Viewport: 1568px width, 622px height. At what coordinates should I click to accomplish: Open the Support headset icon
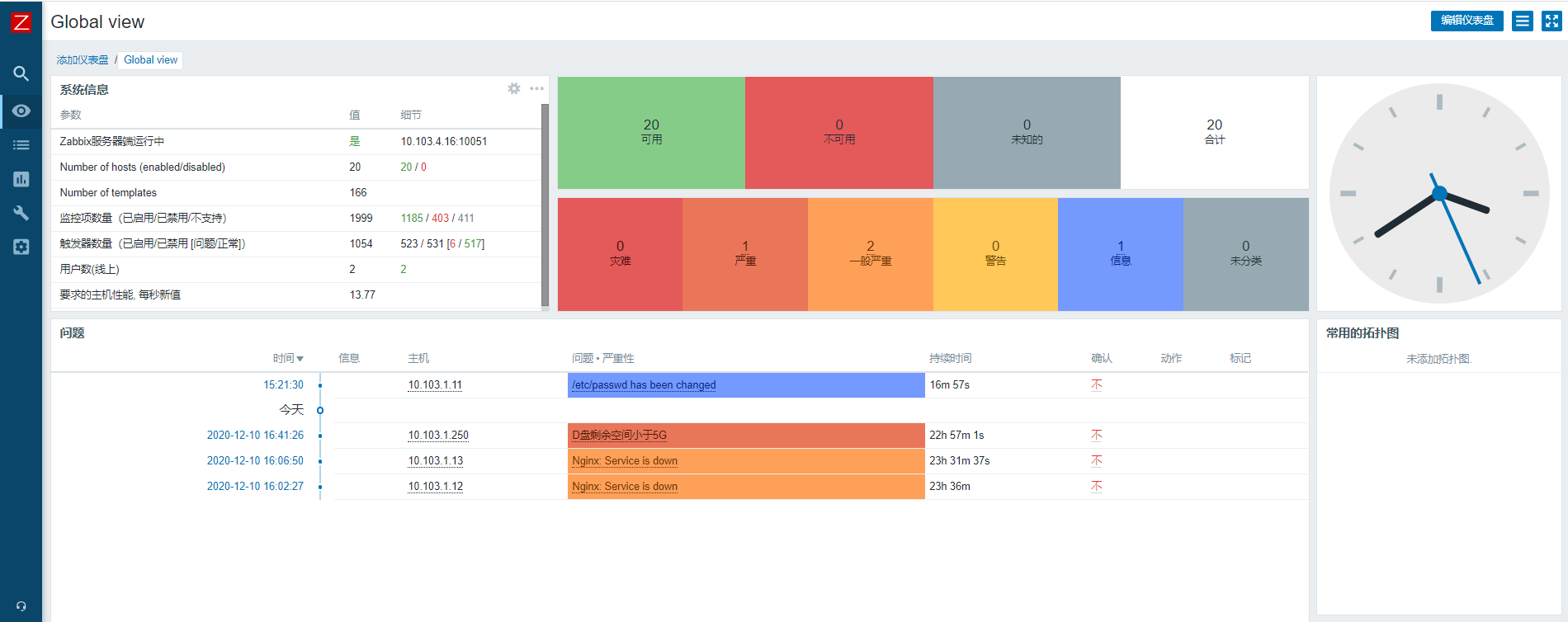pos(21,606)
